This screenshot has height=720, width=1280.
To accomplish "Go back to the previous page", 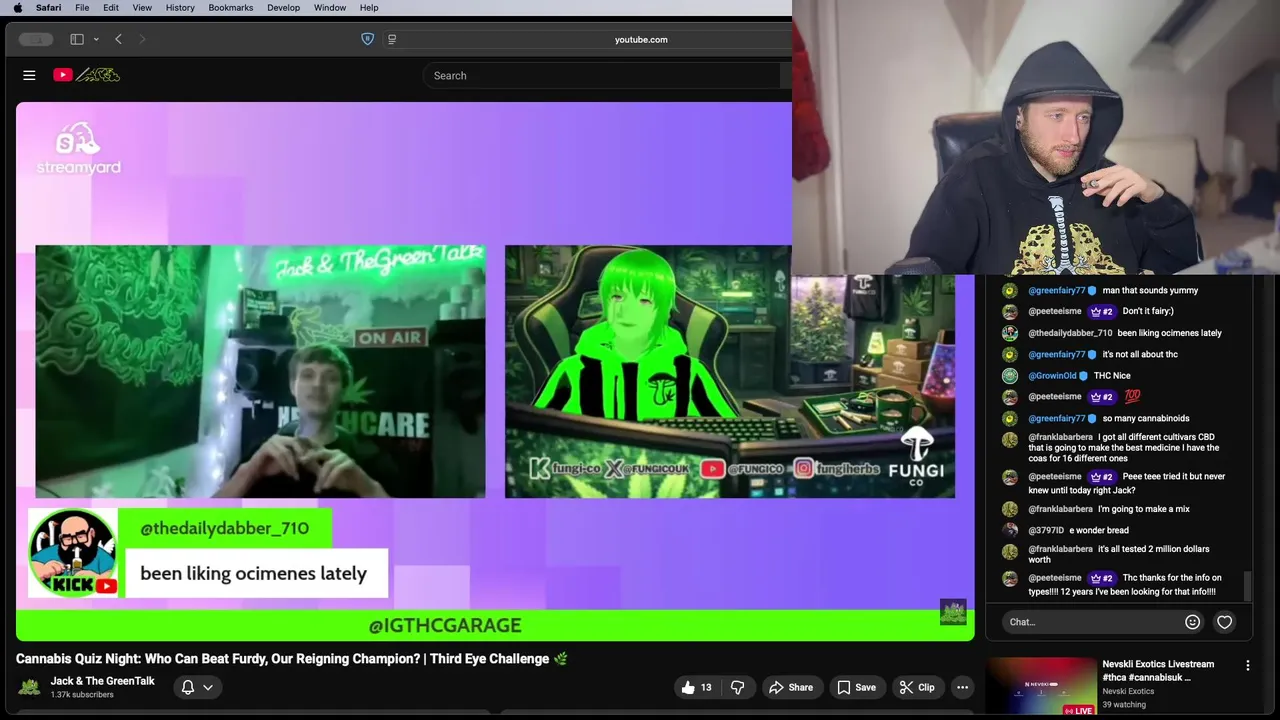I will (118, 39).
